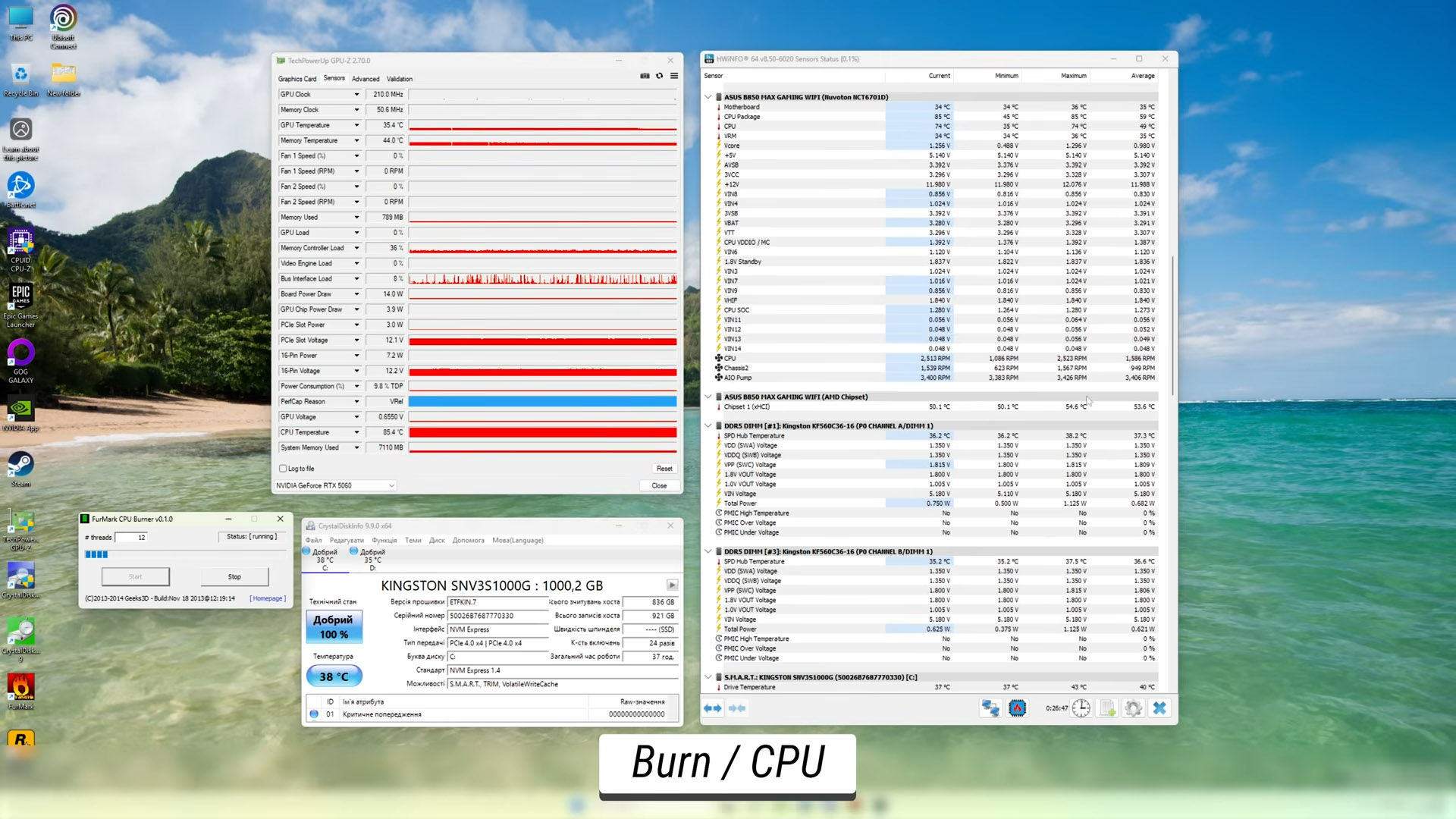
Task: Click the Maximum column header in HWiNFO
Action: pyautogui.click(x=1073, y=76)
